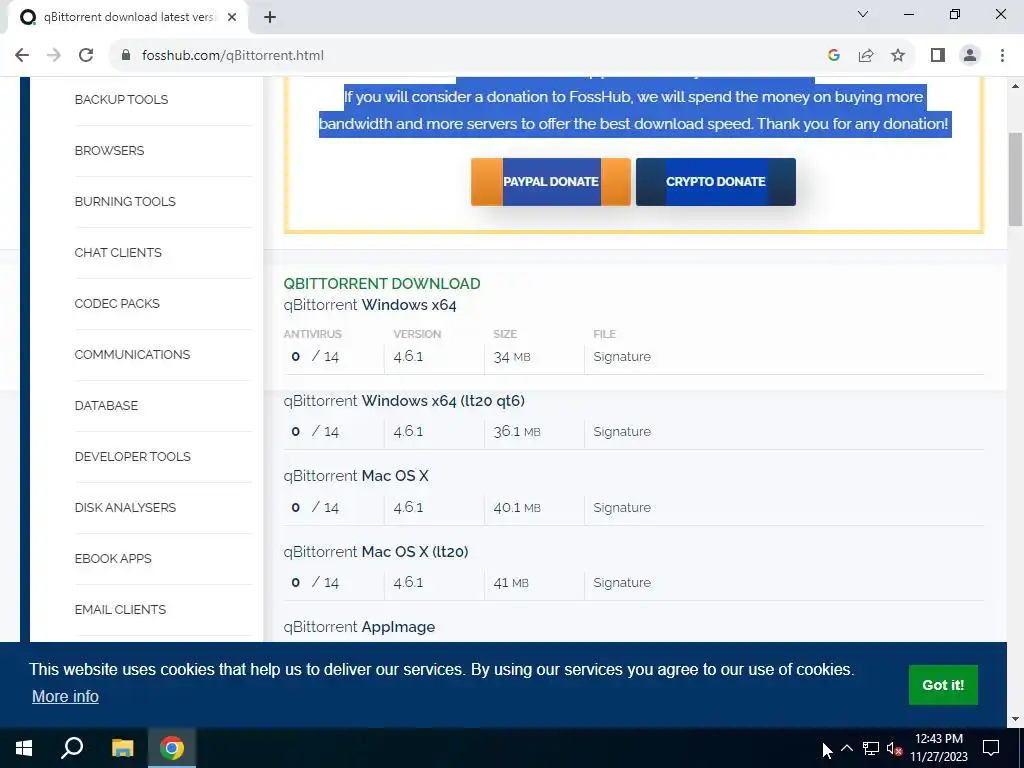Viewport: 1024px width, 768px height.
Task: Open the DATABASE category
Action: coord(106,405)
